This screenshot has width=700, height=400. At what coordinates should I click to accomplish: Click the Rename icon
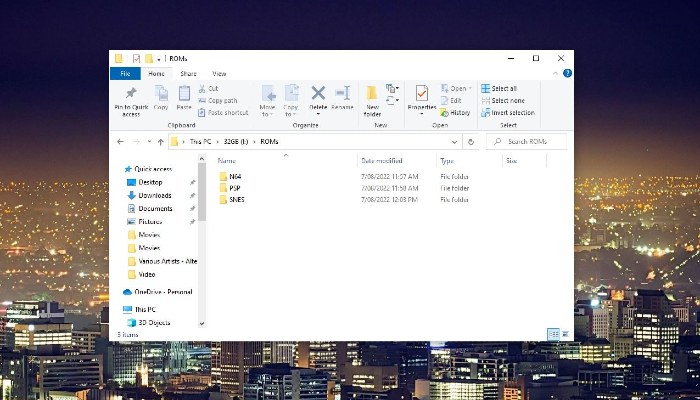(343, 93)
